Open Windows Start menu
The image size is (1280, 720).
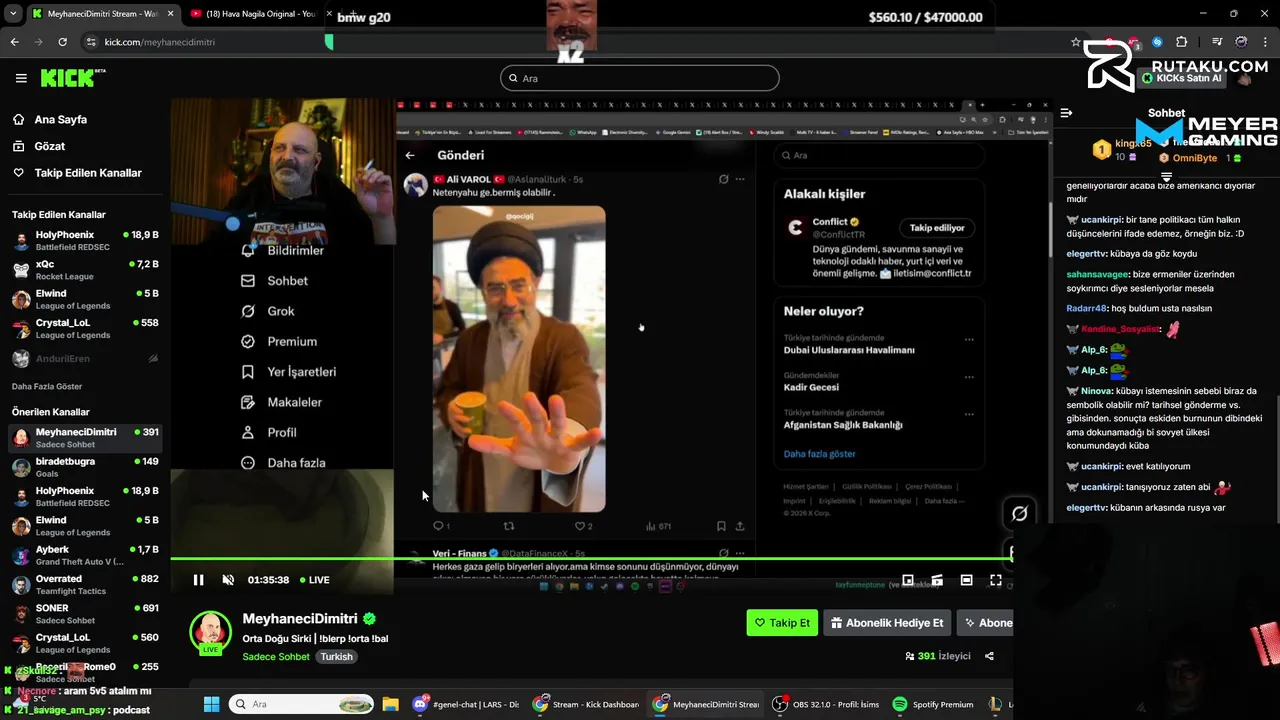coord(211,704)
